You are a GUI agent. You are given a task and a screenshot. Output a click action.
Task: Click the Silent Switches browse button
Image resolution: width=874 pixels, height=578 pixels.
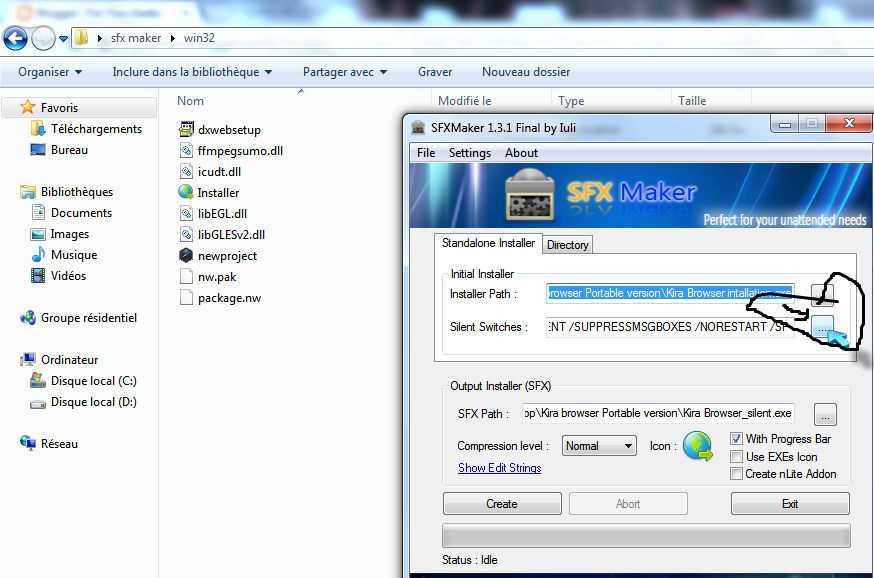point(822,326)
